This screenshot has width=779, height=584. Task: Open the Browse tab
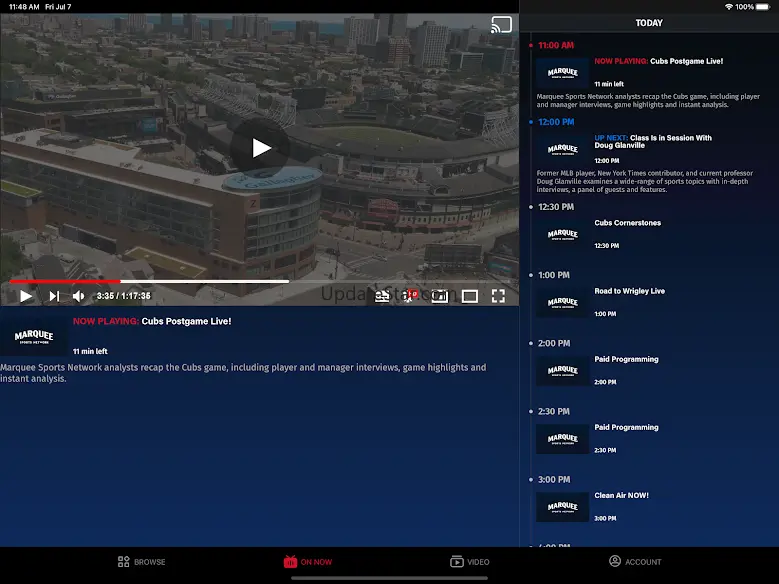142,562
